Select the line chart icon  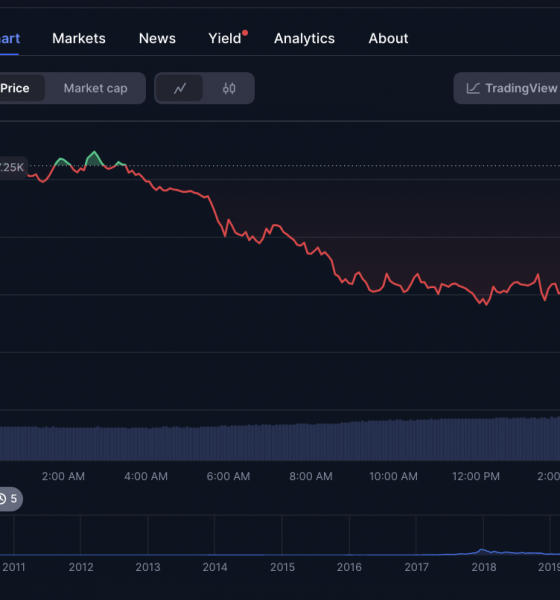(x=180, y=88)
